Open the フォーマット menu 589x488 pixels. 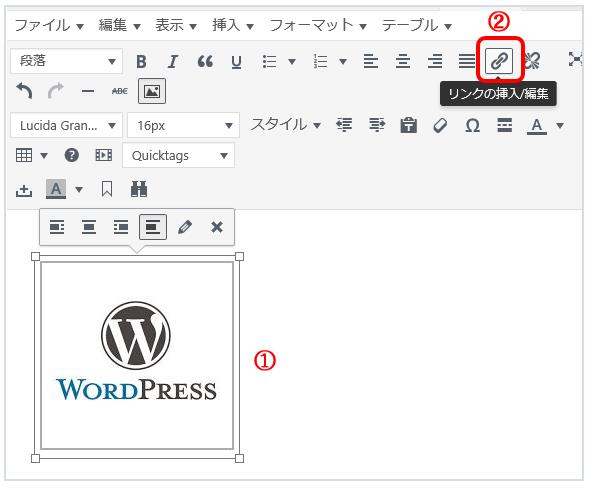tap(318, 26)
